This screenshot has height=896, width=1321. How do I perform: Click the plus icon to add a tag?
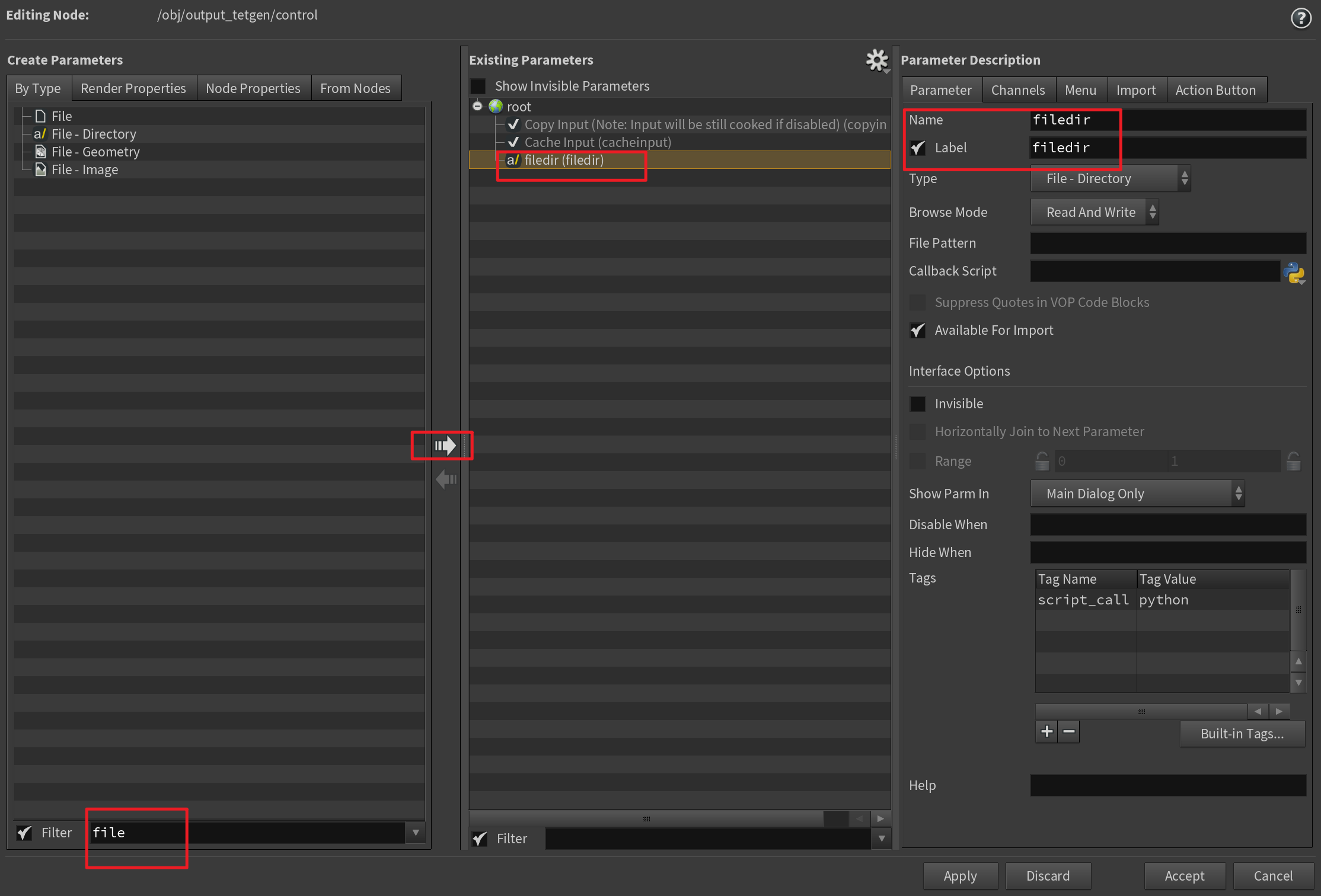click(1047, 732)
